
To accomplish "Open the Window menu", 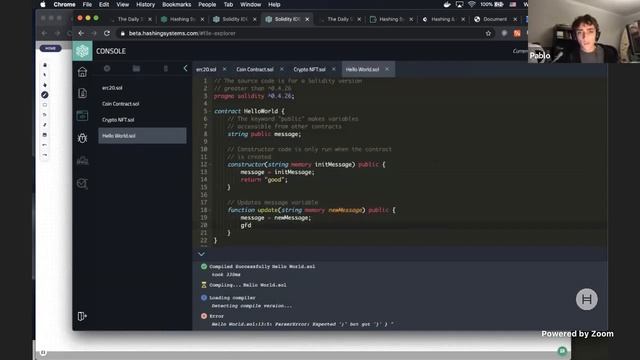I will pos(251,4).
